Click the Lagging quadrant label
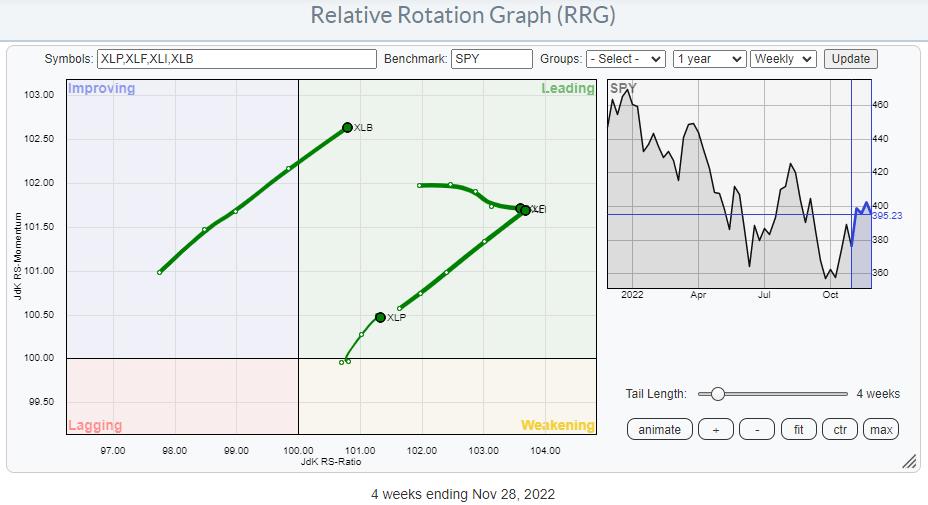 click(x=94, y=425)
